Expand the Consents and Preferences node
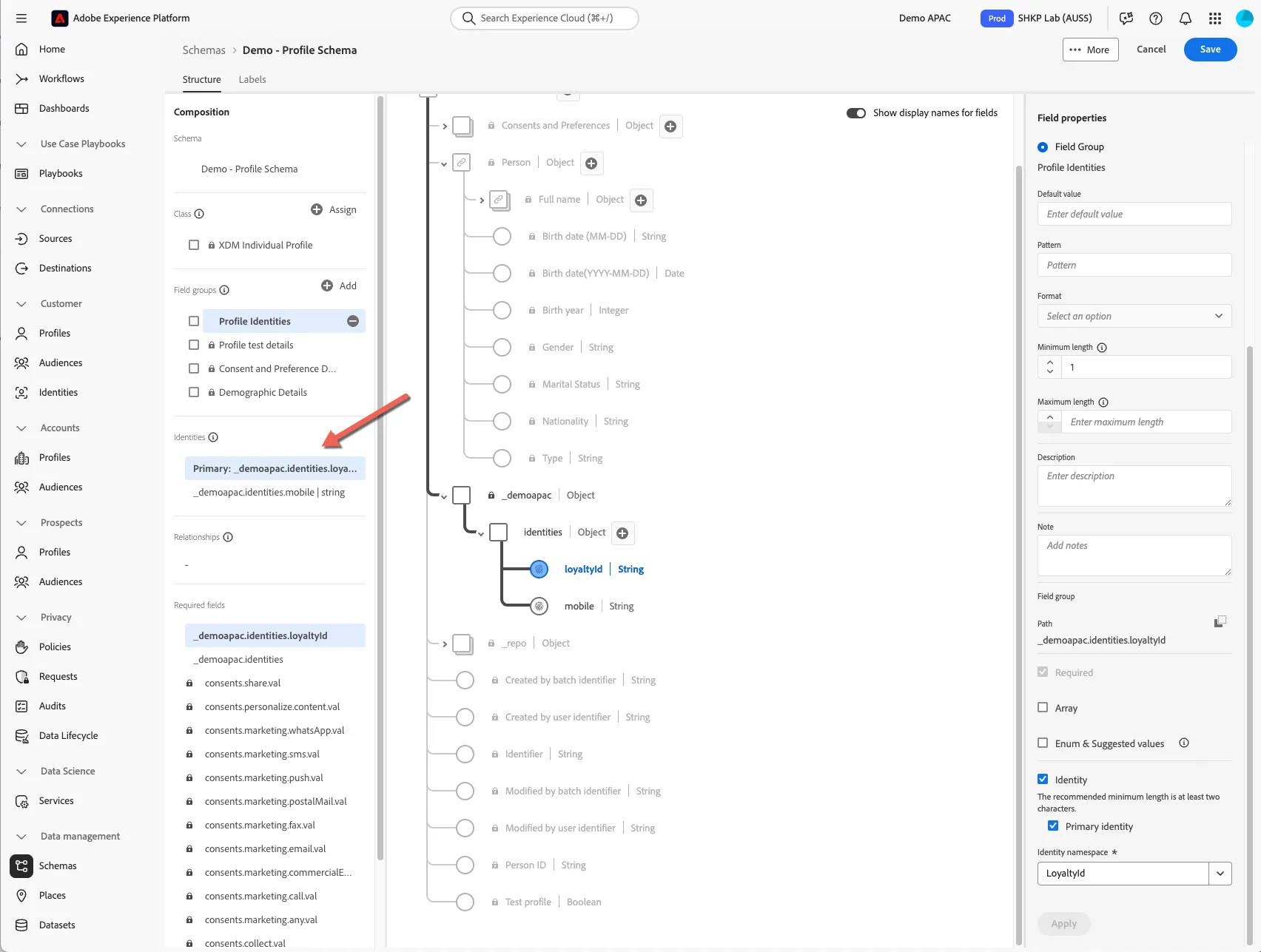1261x952 pixels. [444, 126]
